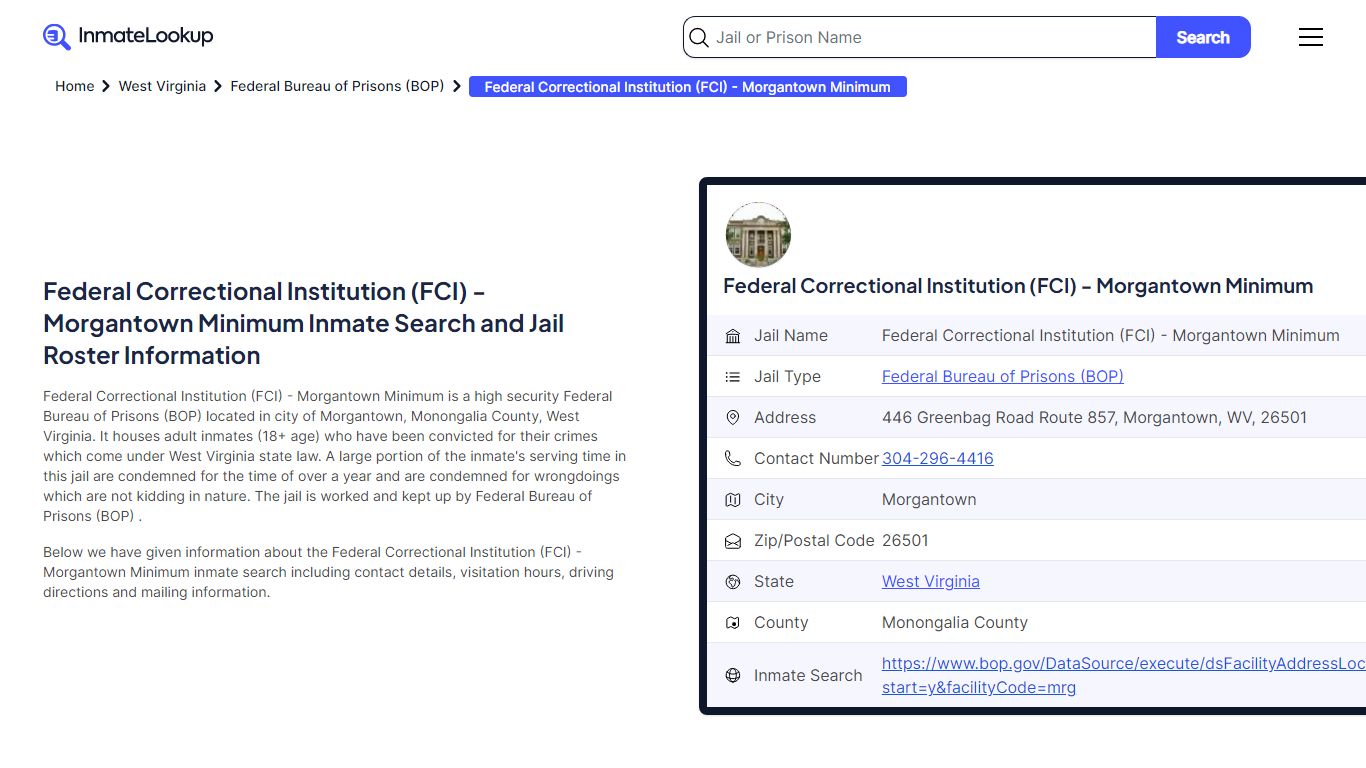Click chevron after Federal Bureau of Prisons breadcrumb
The image size is (1366, 768).
tap(457, 87)
